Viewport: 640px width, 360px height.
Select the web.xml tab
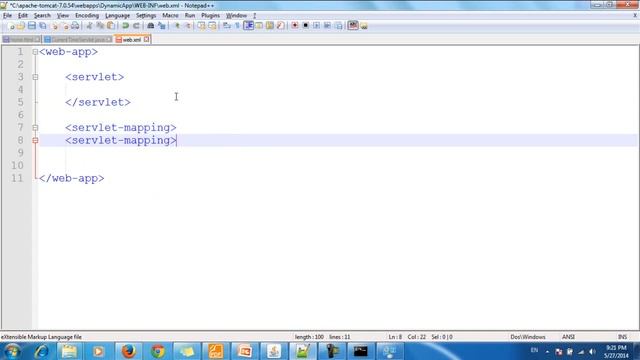point(132,40)
